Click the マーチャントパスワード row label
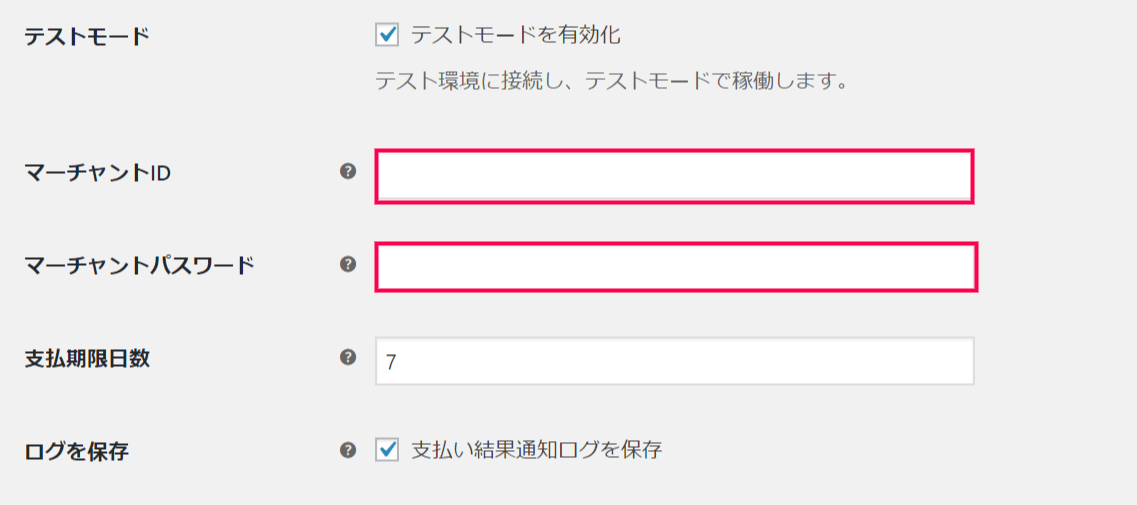This screenshot has width=1137, height=505. 139,265
